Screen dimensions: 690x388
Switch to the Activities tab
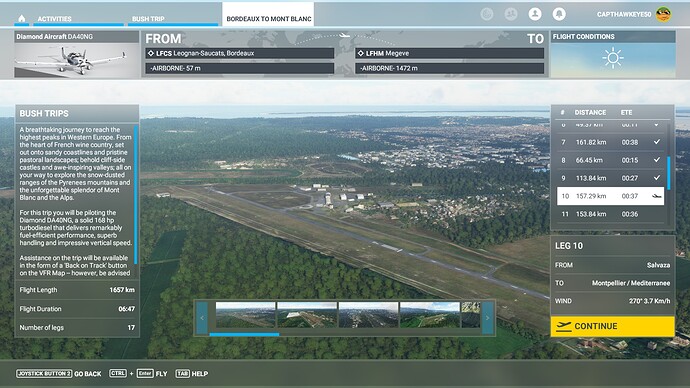pos(54,19)
